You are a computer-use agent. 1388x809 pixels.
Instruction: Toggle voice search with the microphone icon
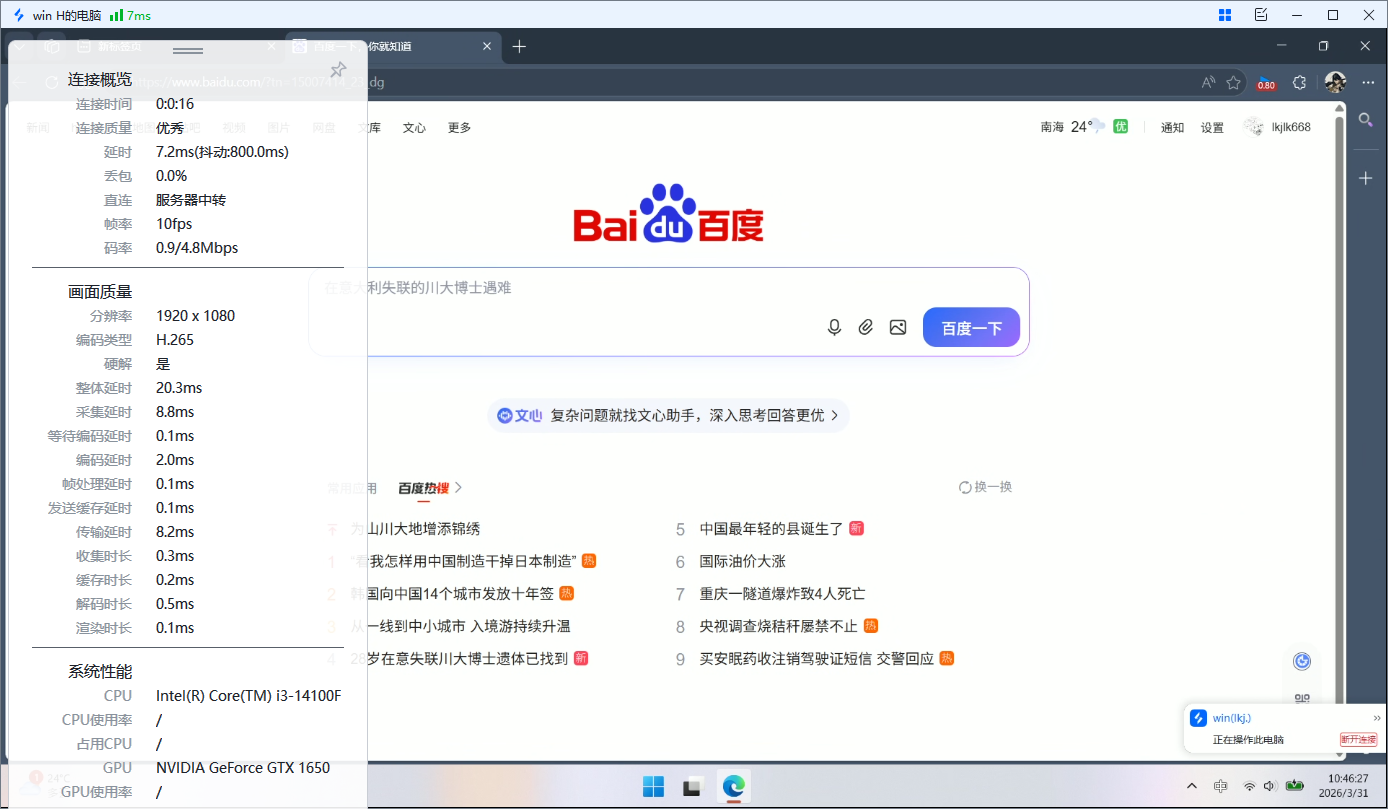(x=834, y=327)
